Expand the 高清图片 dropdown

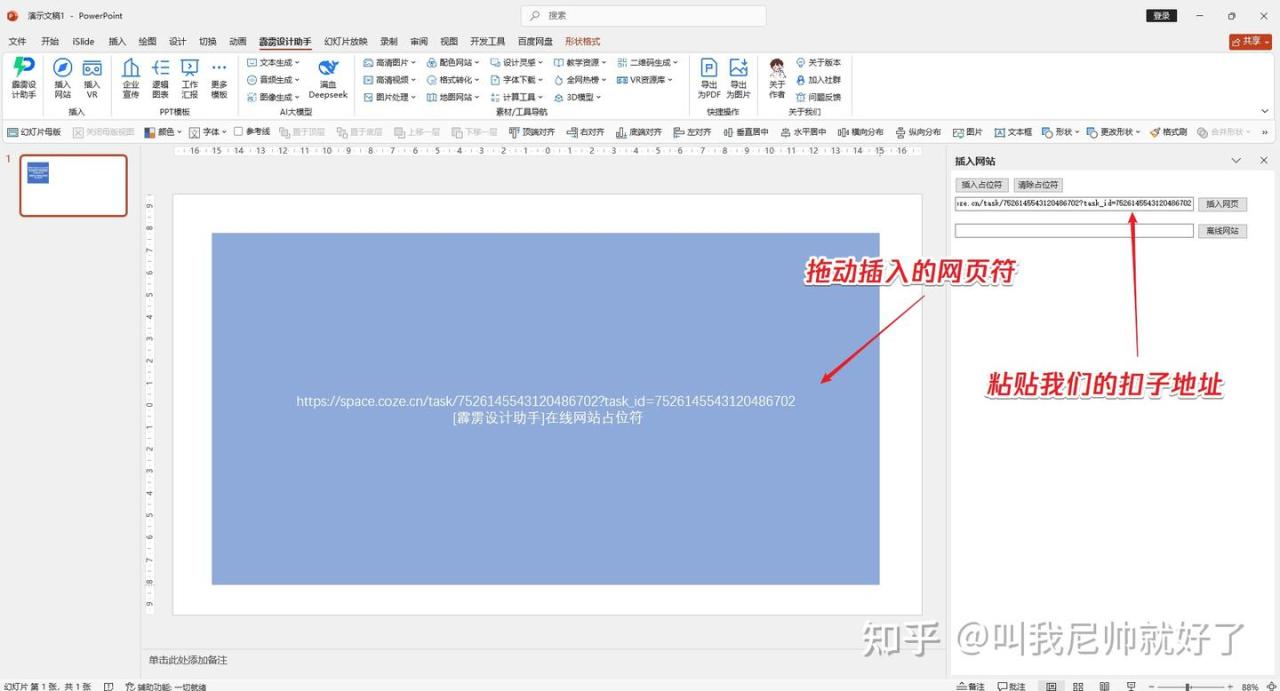tap(391, 63)
